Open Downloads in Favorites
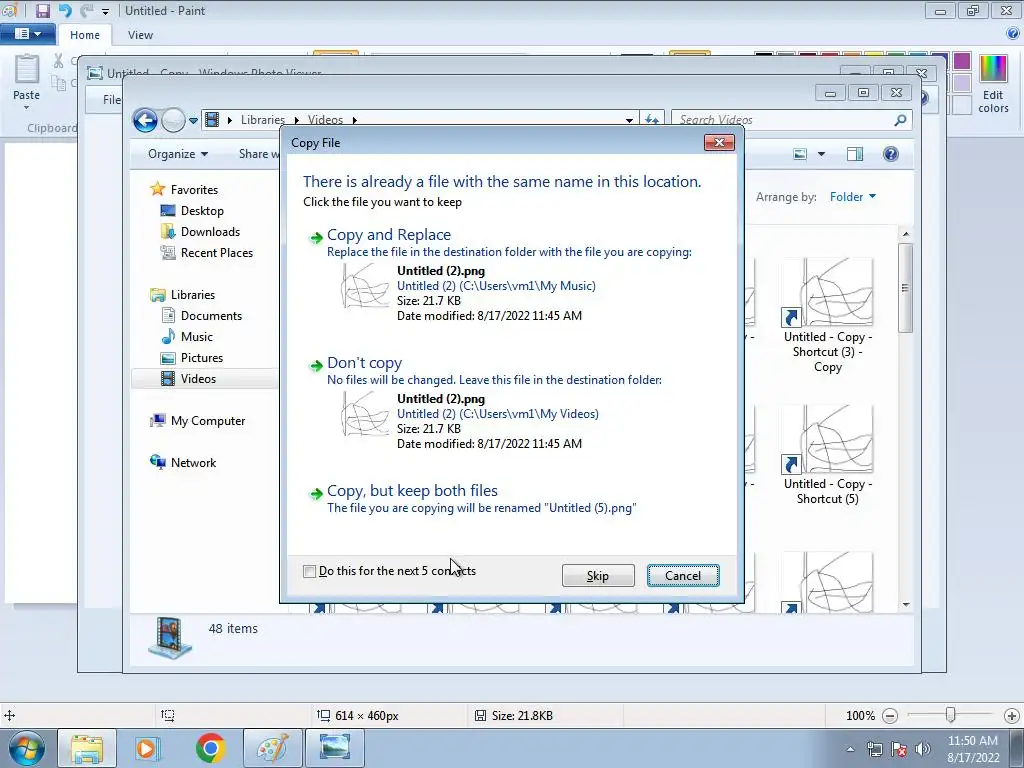The height and width of the screenshot is (768, 1024). [x=210, y=232]
